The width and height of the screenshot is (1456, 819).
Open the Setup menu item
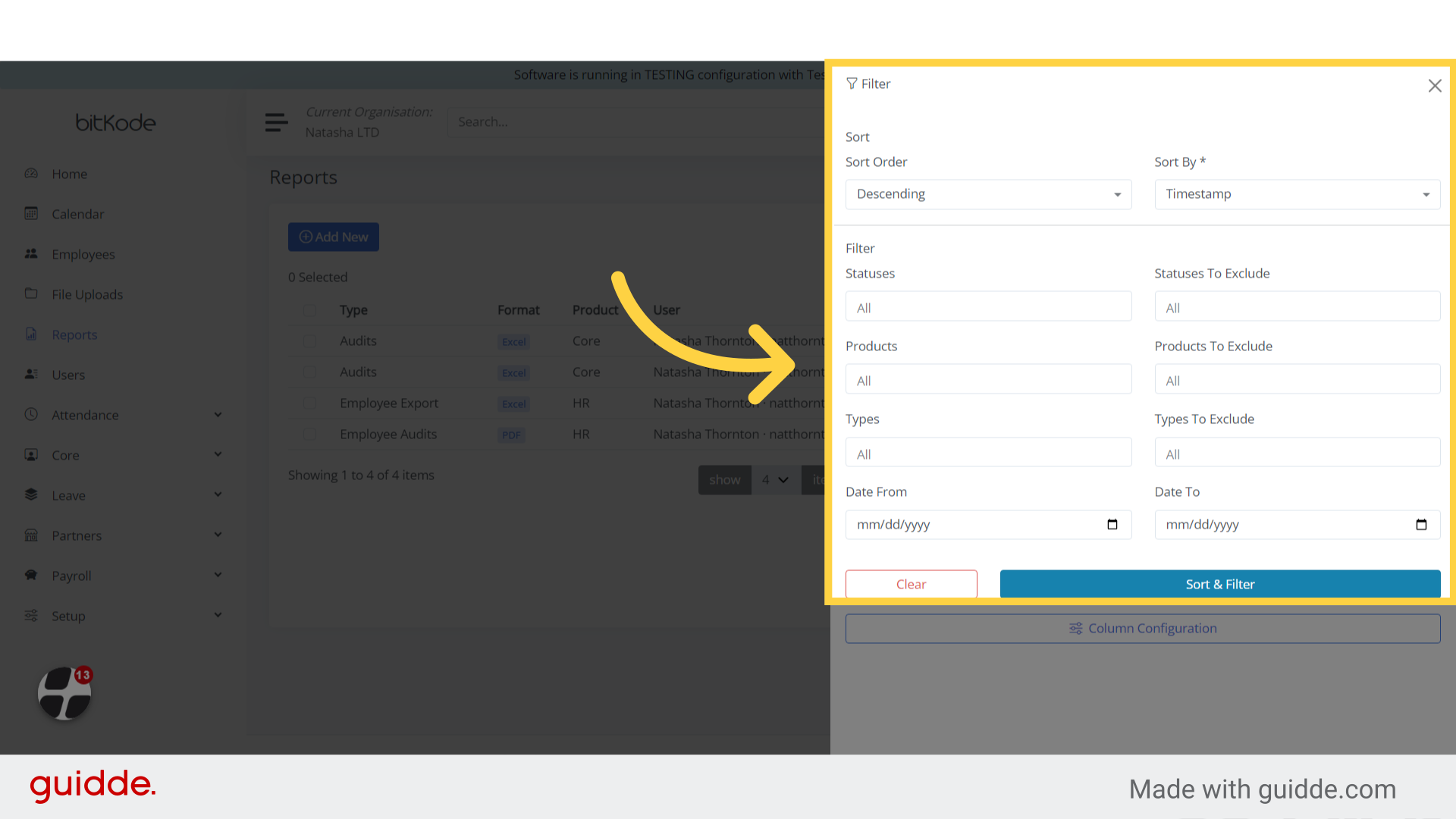pyautogui.click(x=68, y=616)
